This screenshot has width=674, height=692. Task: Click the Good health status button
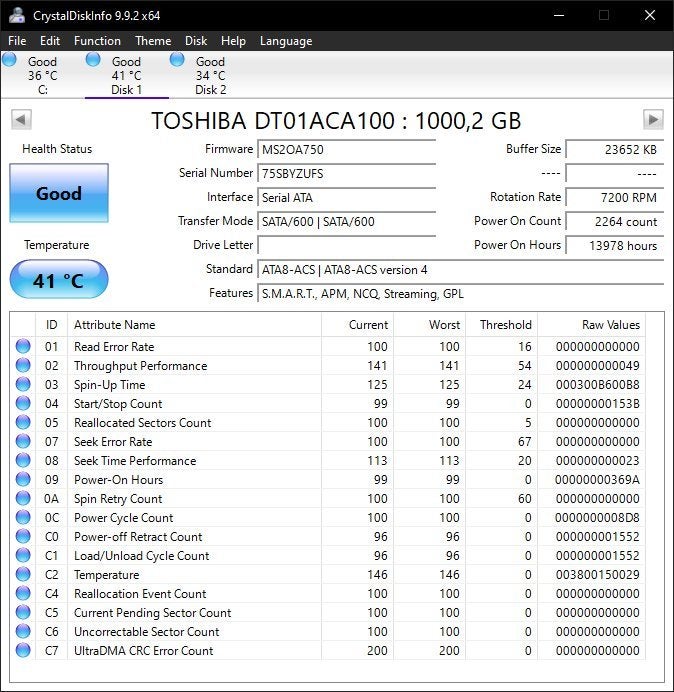59,193
